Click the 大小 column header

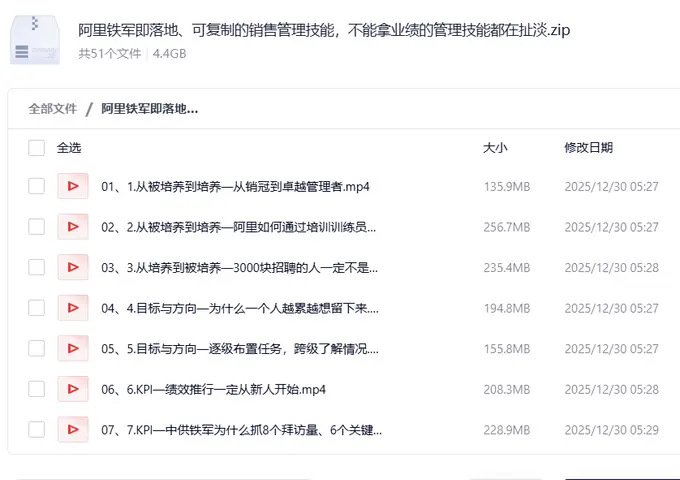[495, 148]
